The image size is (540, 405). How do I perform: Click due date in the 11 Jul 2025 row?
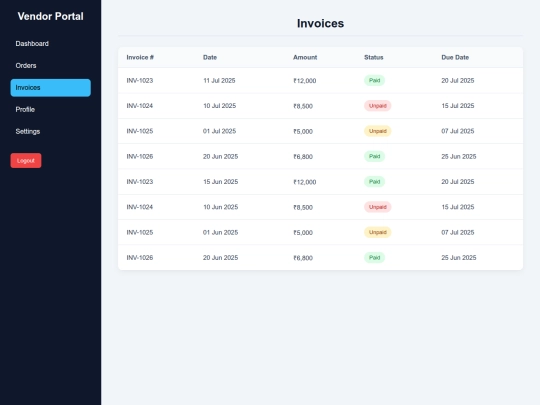coord(458,81)
